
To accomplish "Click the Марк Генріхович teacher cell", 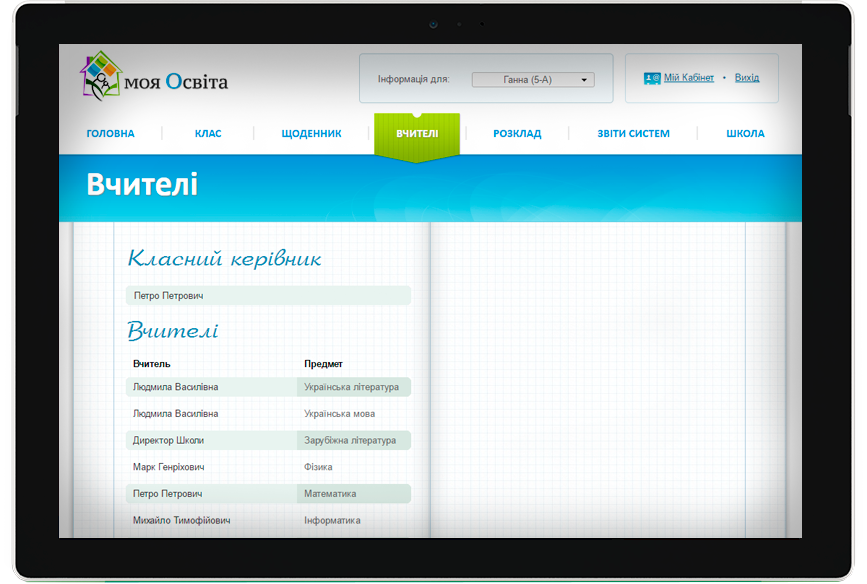I will click(168, 467).
